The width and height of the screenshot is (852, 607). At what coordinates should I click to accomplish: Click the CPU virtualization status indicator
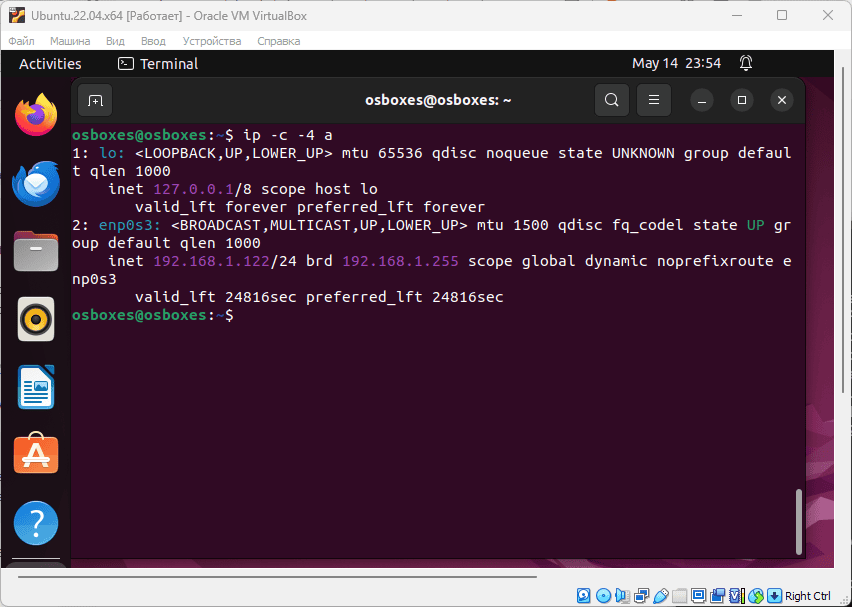click(x=736, y=596)
